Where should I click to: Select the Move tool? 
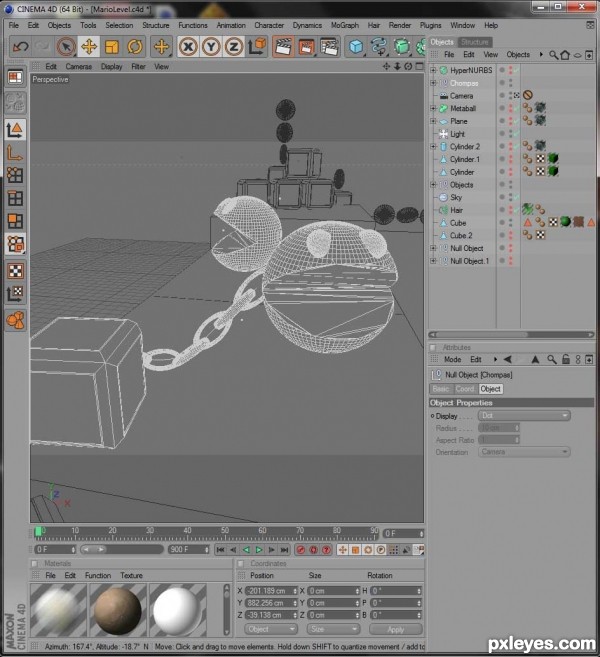89,47
